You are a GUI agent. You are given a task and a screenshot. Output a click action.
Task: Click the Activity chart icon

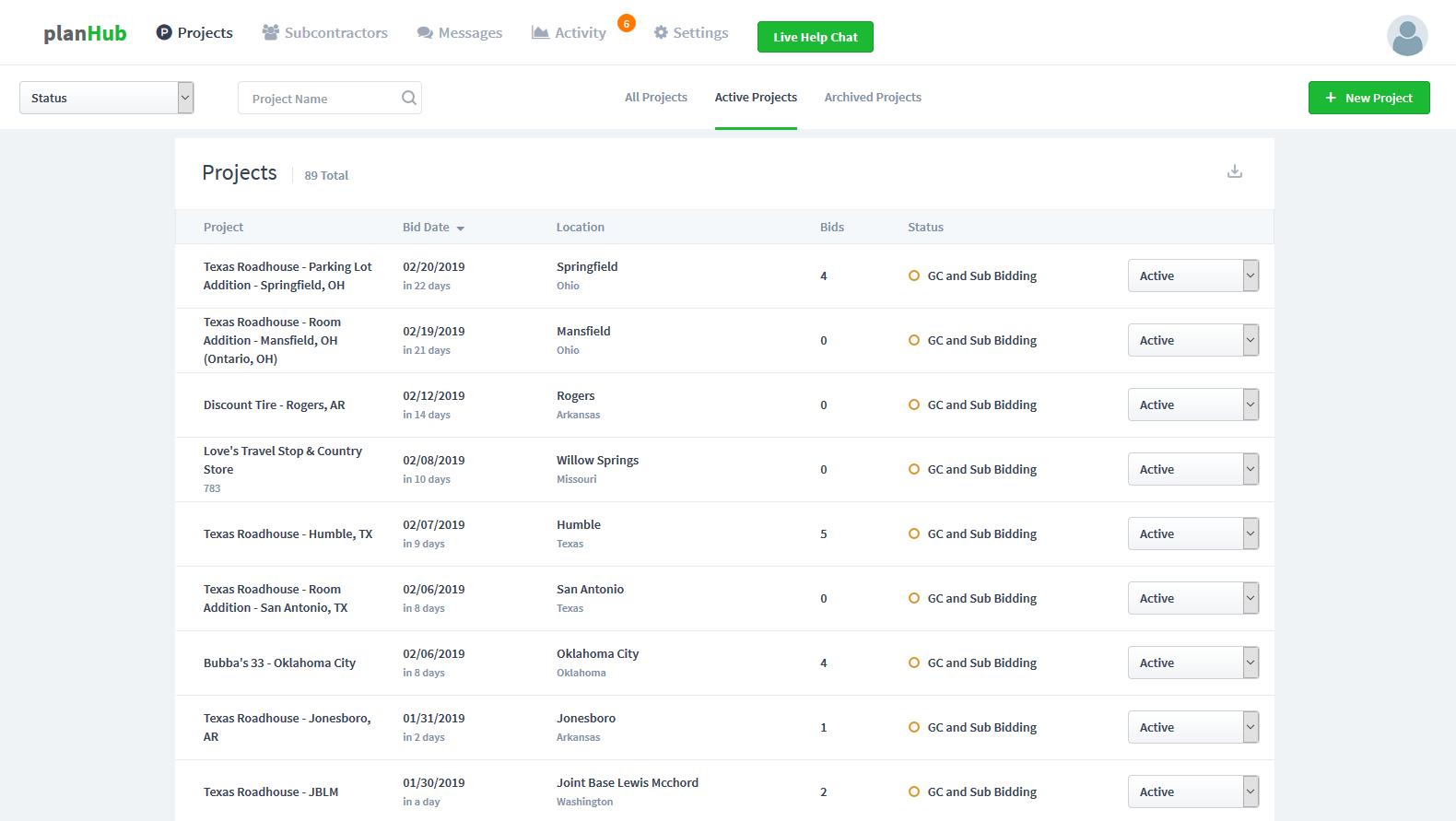540,32
